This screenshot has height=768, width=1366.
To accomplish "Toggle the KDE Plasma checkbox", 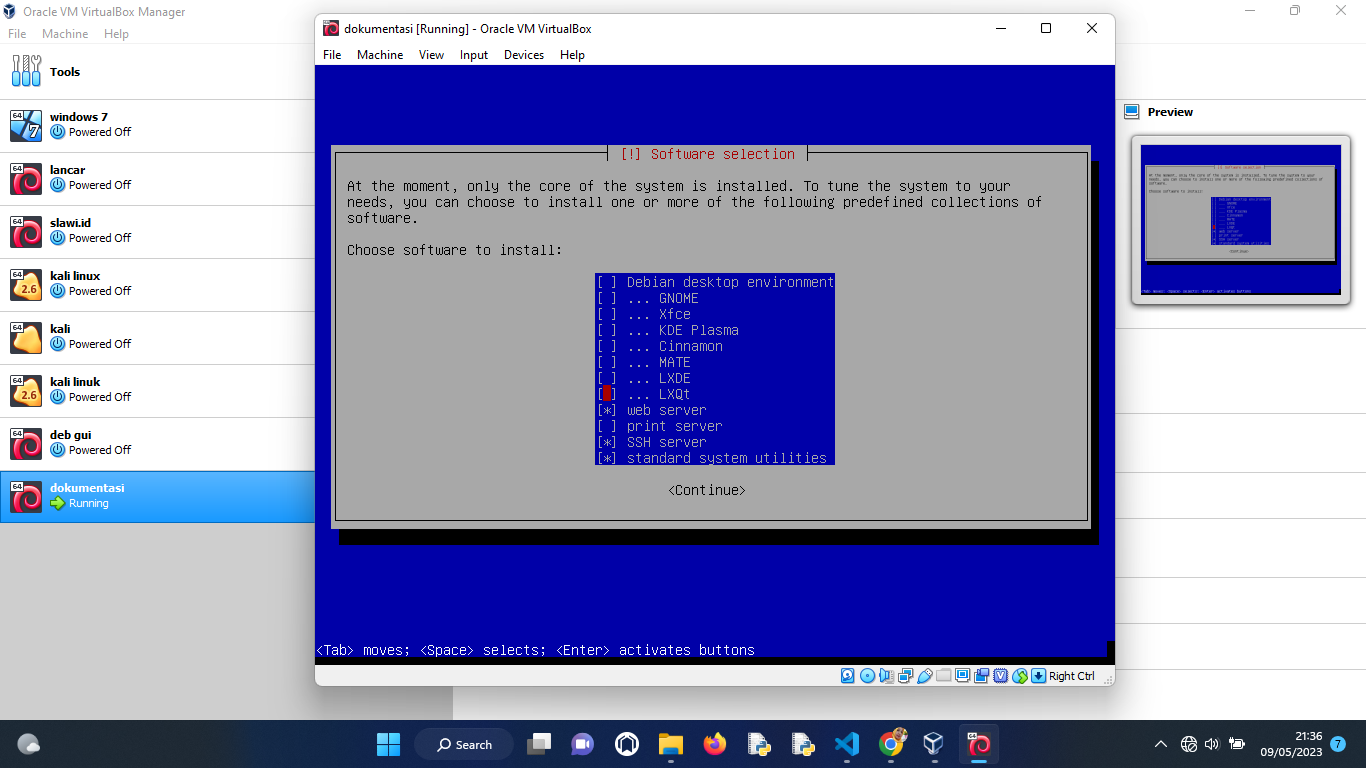I will point(607,330).
